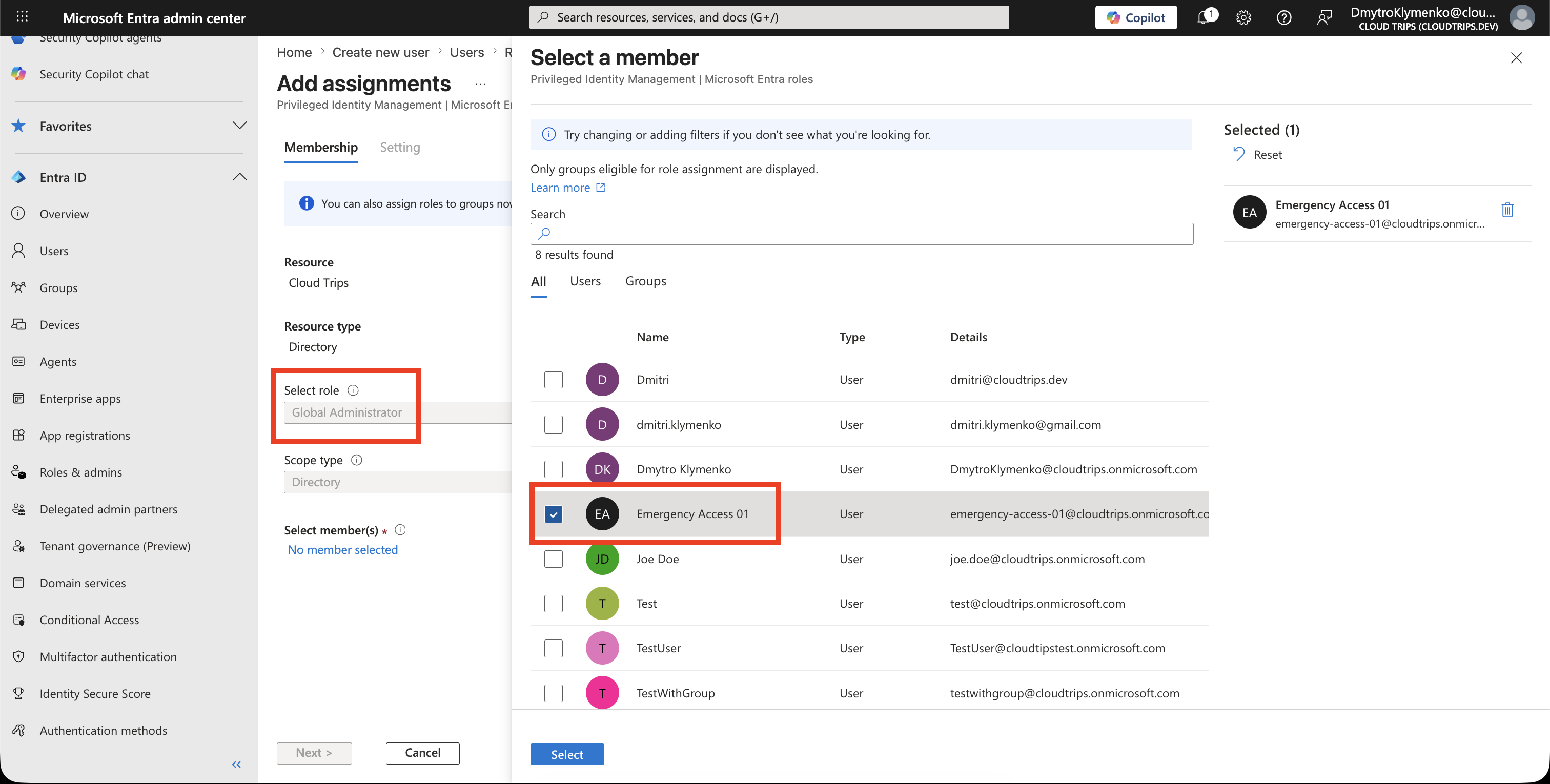Click the Select role info icon
Screen dimensions: 1550x784
coord(353,390)
